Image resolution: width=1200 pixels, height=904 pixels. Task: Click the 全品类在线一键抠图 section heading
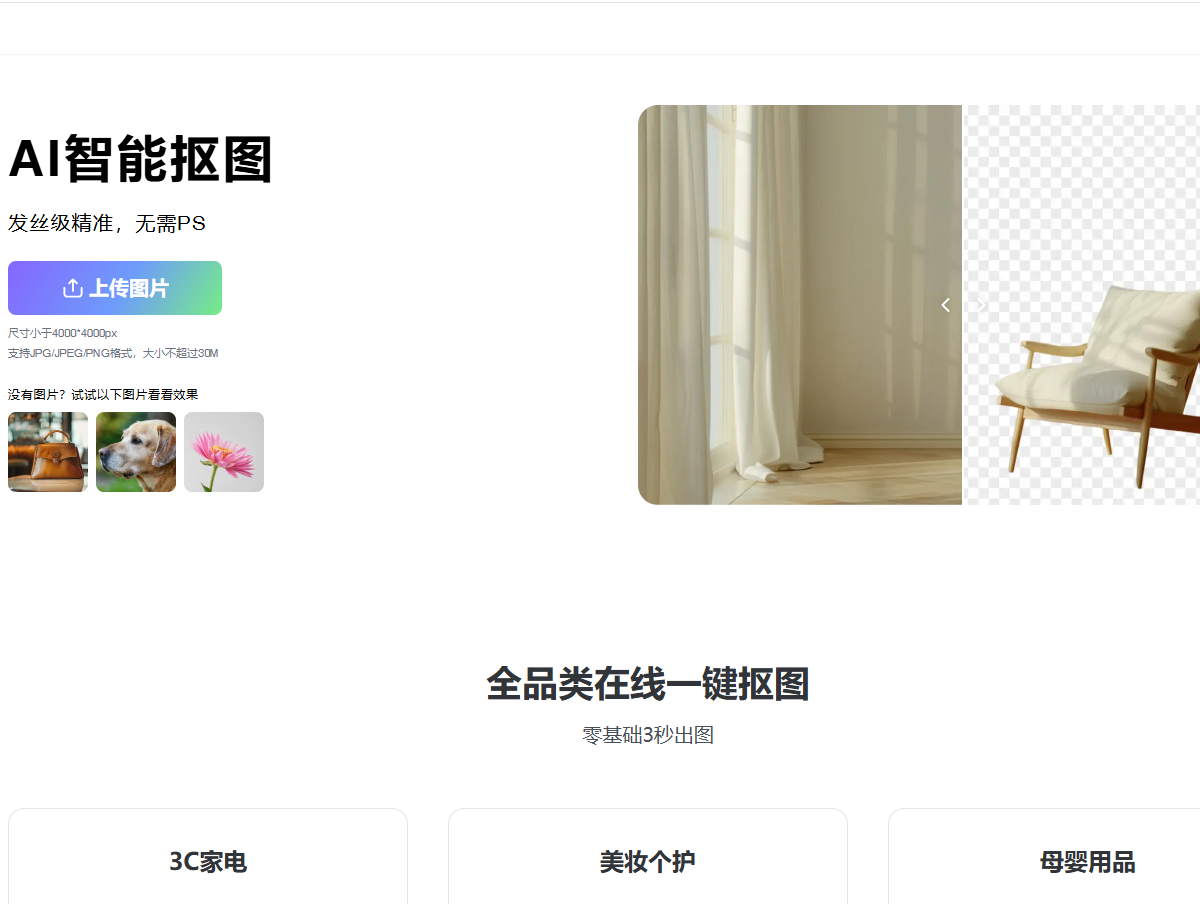click(x=648, y=685)
